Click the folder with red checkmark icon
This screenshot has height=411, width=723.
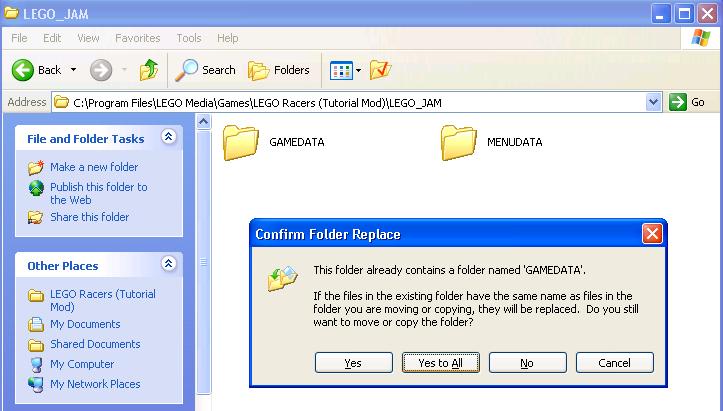click(380, 70)
